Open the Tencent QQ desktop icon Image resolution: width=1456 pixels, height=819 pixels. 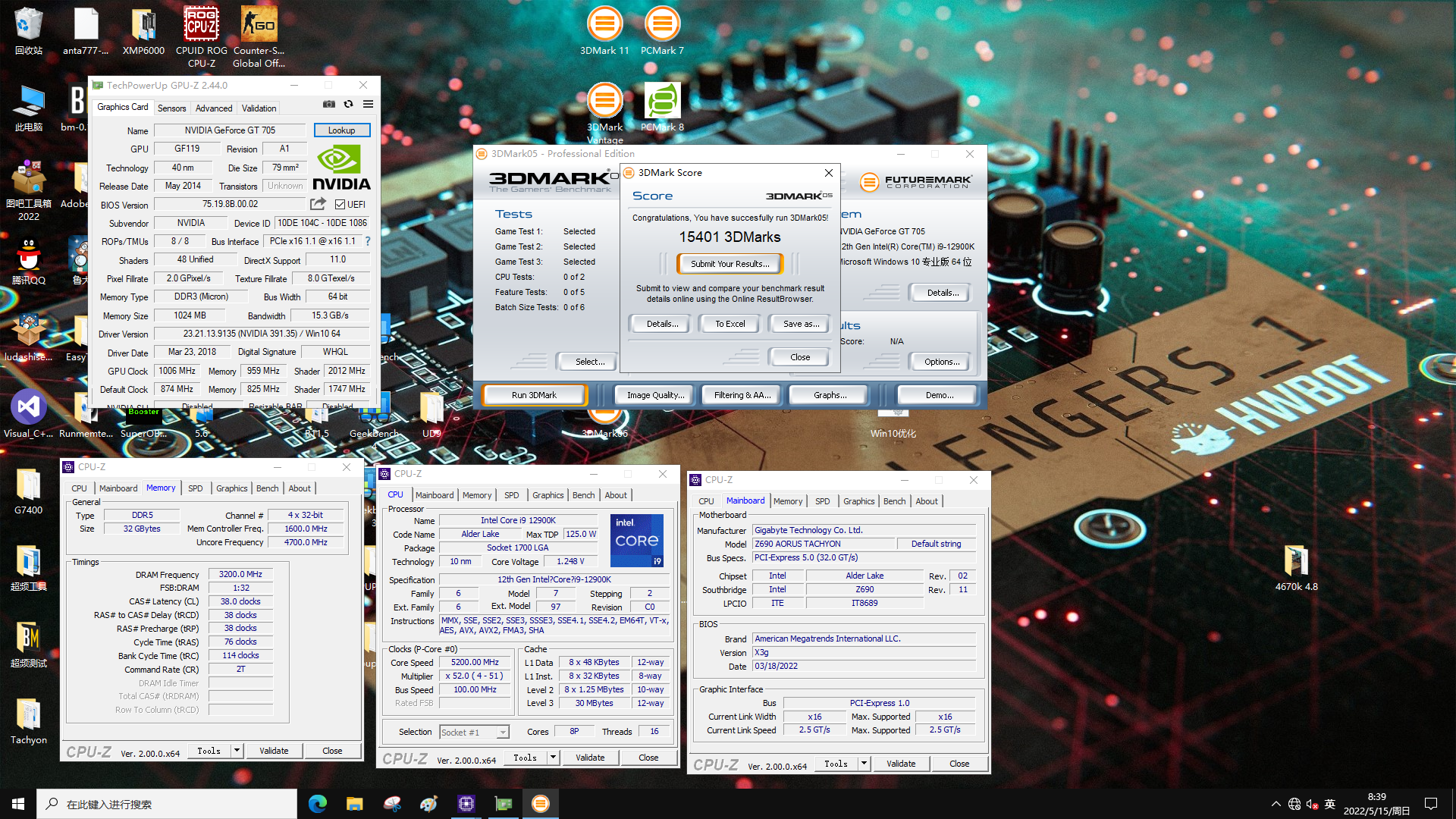click(x=29, y=262)
